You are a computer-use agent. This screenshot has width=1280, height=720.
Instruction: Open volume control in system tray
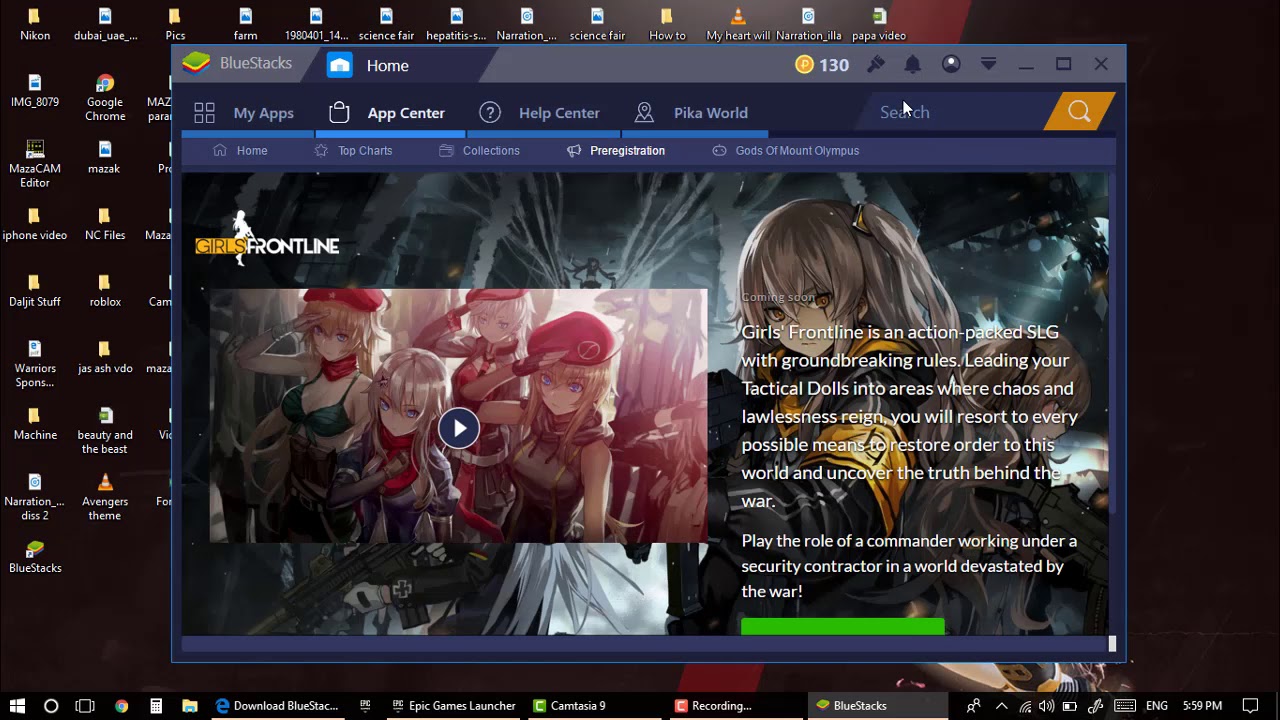(1046, 705)
